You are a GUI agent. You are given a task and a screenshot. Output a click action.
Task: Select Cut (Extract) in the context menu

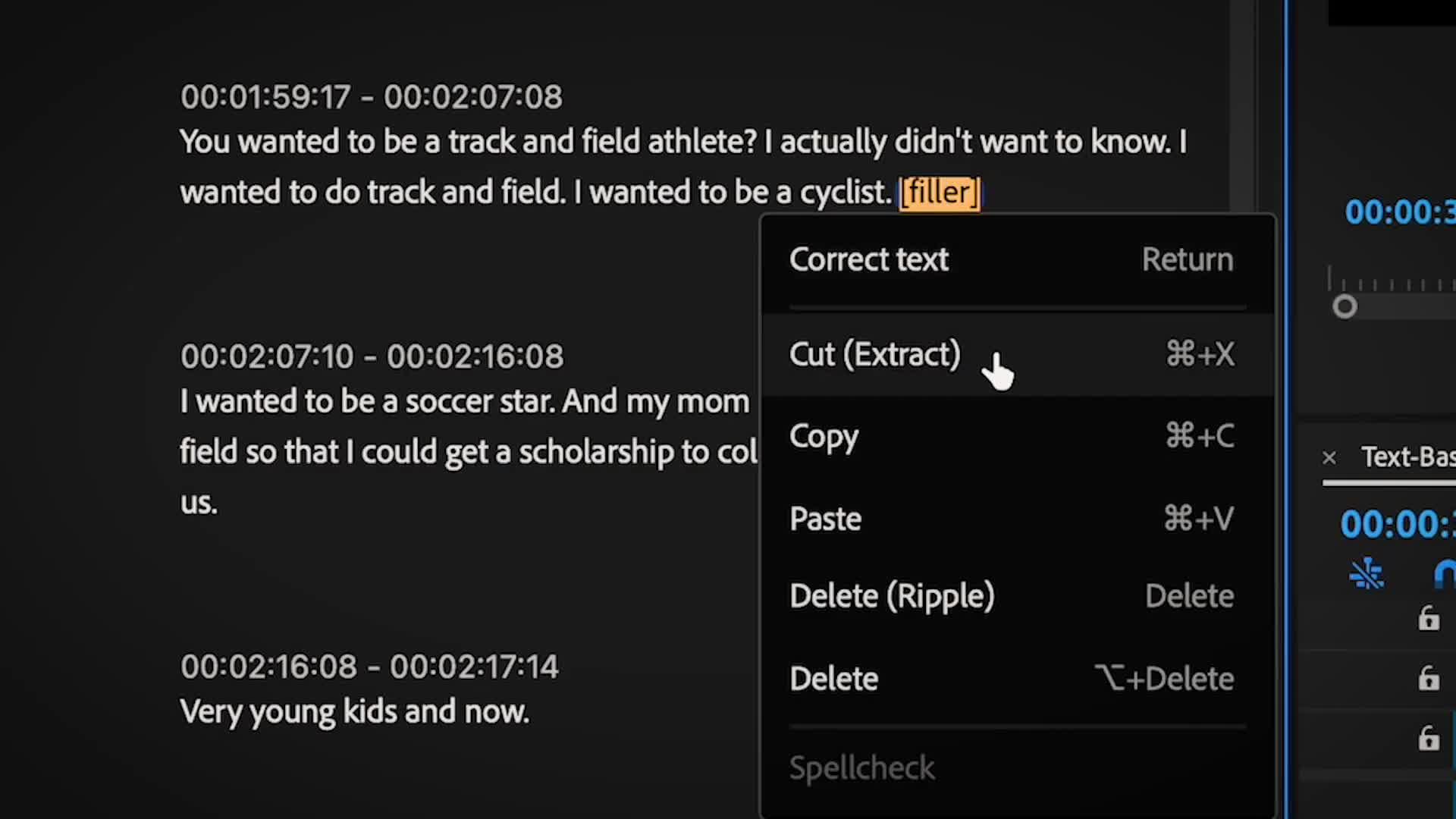tap(874, 355)
